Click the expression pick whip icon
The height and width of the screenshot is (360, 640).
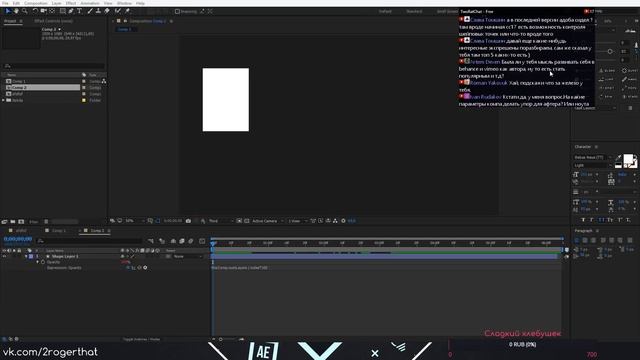(x=139, y=268)
